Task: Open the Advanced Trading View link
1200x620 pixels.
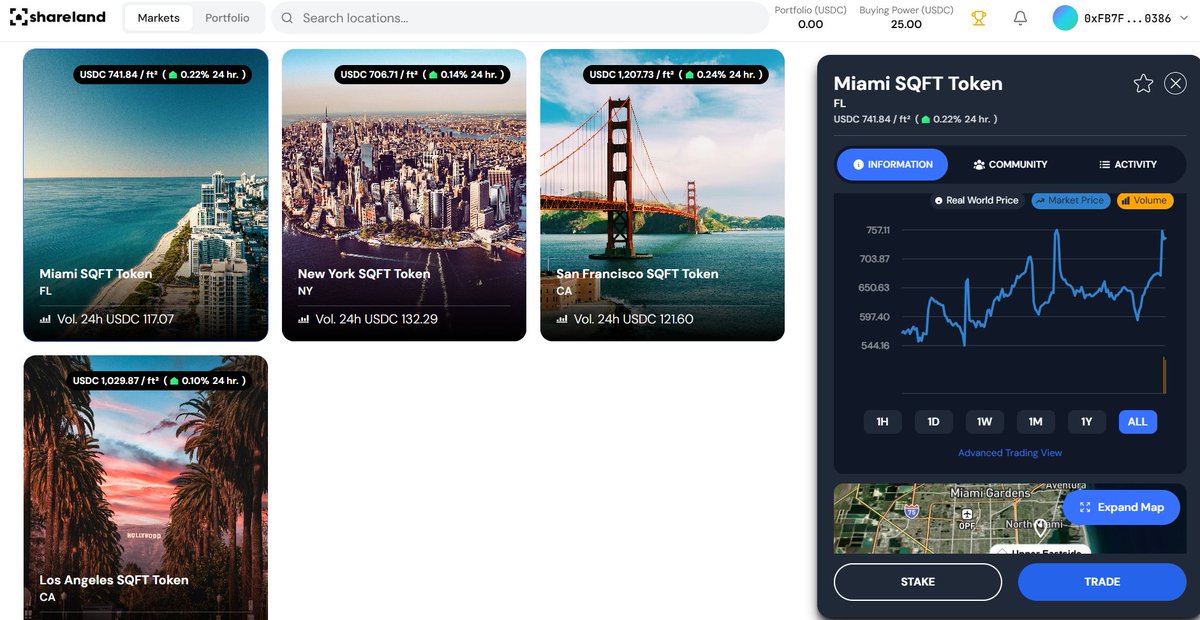Action: (1010, 453)
